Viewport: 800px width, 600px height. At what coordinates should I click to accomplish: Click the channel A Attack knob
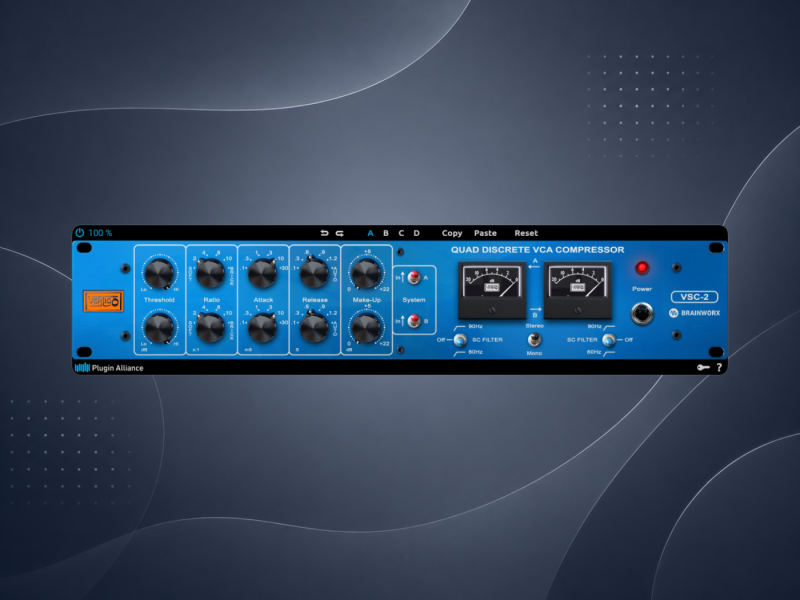262,273
